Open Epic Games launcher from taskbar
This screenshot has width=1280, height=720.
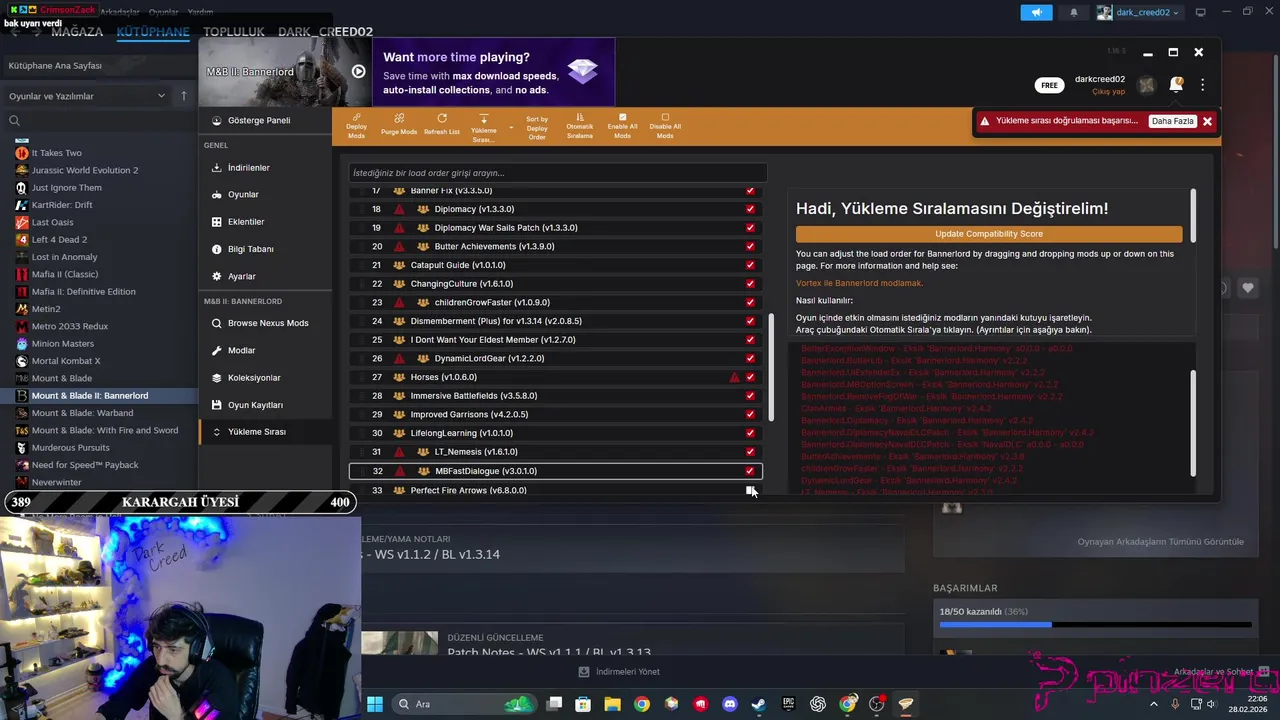[788, 704]
